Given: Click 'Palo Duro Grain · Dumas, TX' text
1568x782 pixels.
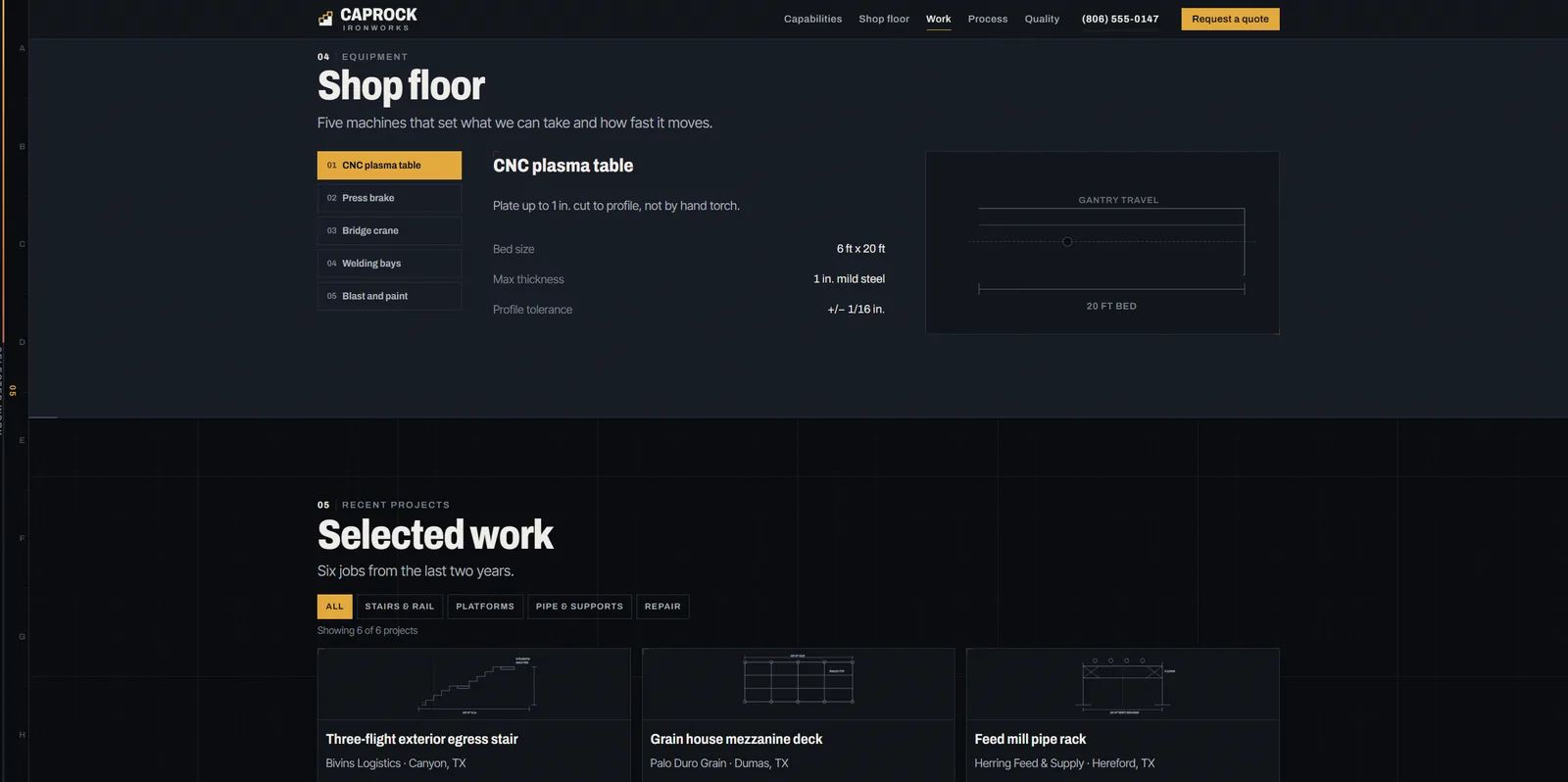Looking at the screenshot, I should click(x=719, y=763).
